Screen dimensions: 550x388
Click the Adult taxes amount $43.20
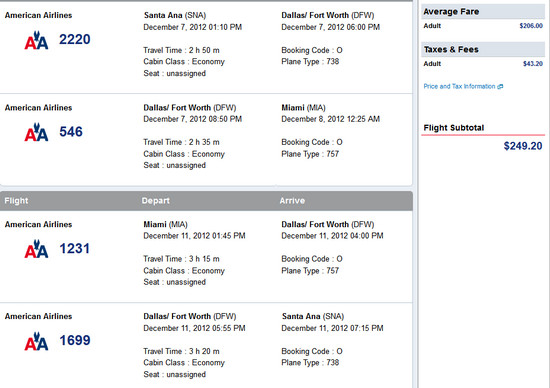533,63
